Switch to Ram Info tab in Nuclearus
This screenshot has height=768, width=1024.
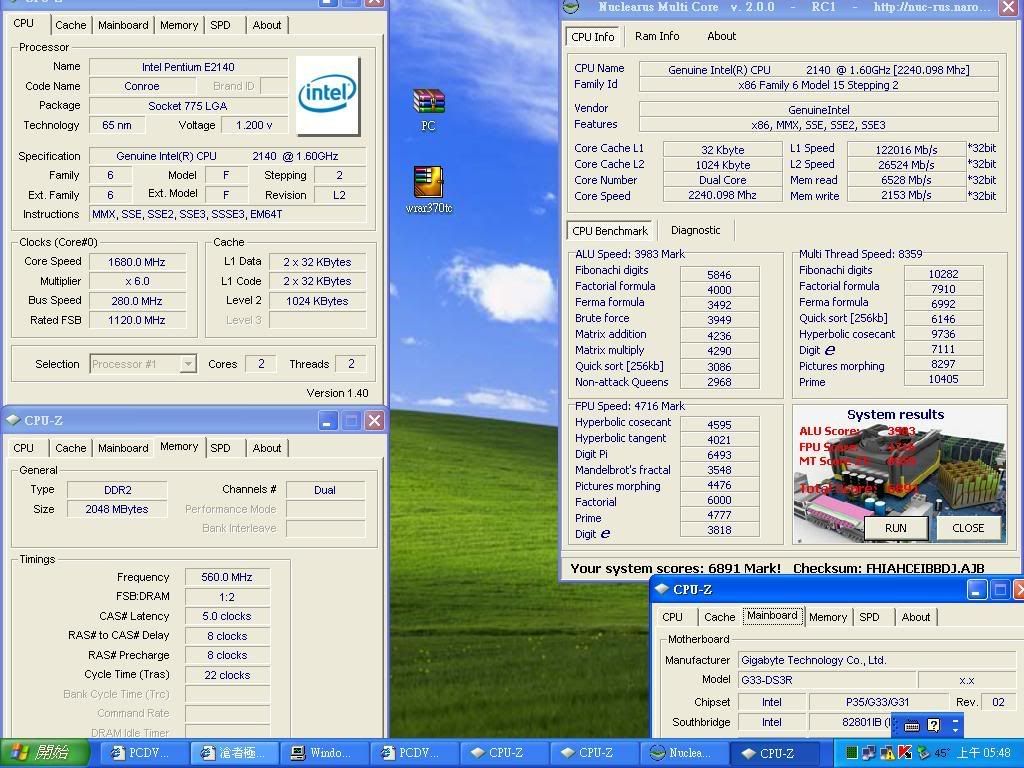(657, 36)
